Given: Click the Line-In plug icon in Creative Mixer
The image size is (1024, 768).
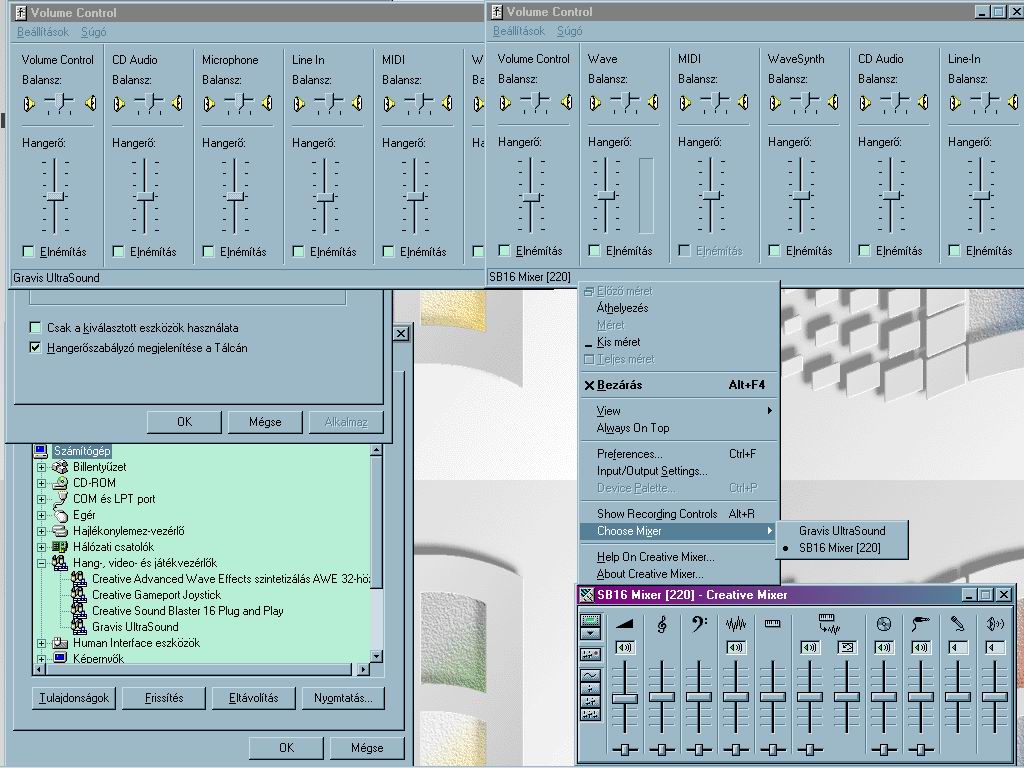Looking at the screenshot, I should 920,624.
